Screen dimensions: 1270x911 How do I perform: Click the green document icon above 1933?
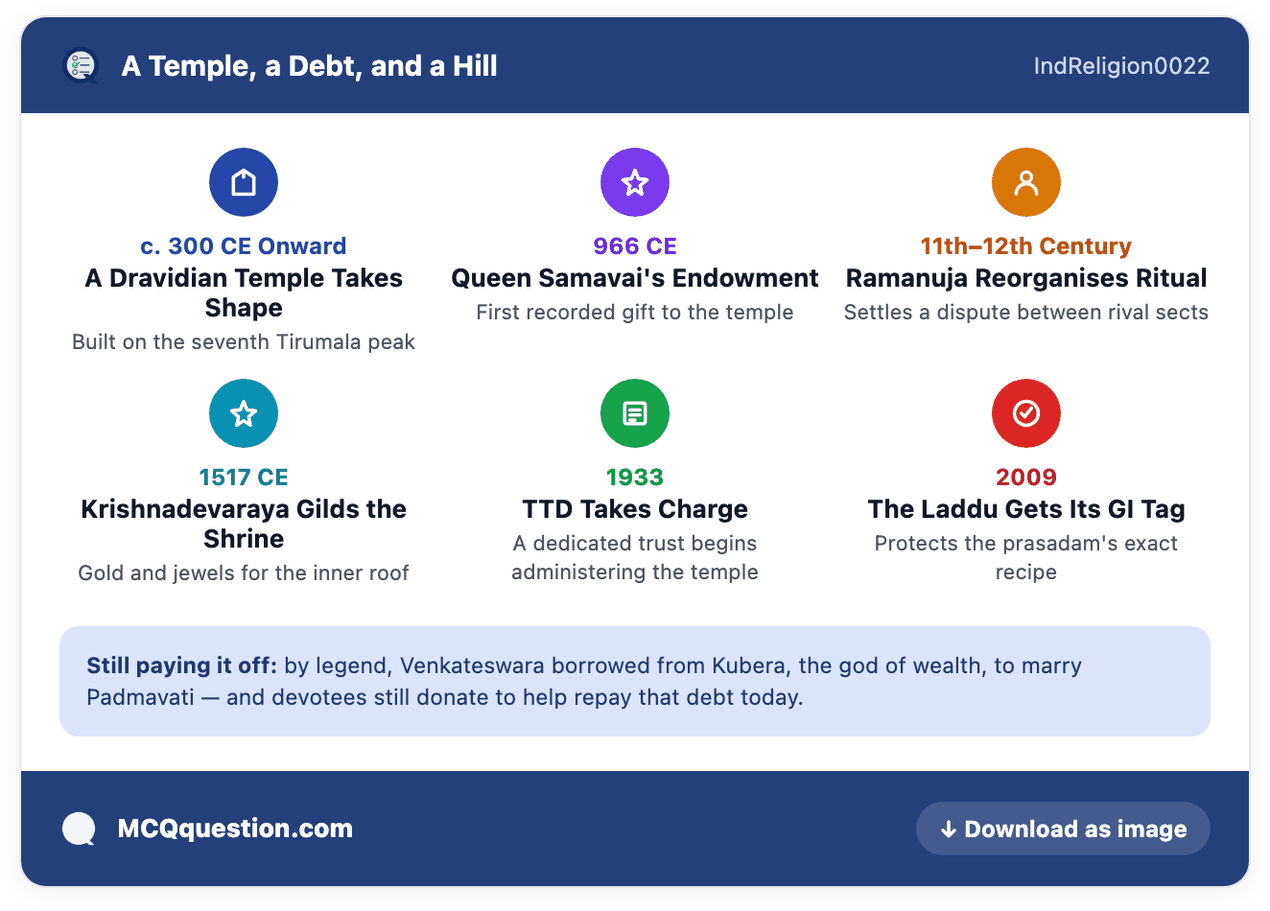click(x=635, y=413)
